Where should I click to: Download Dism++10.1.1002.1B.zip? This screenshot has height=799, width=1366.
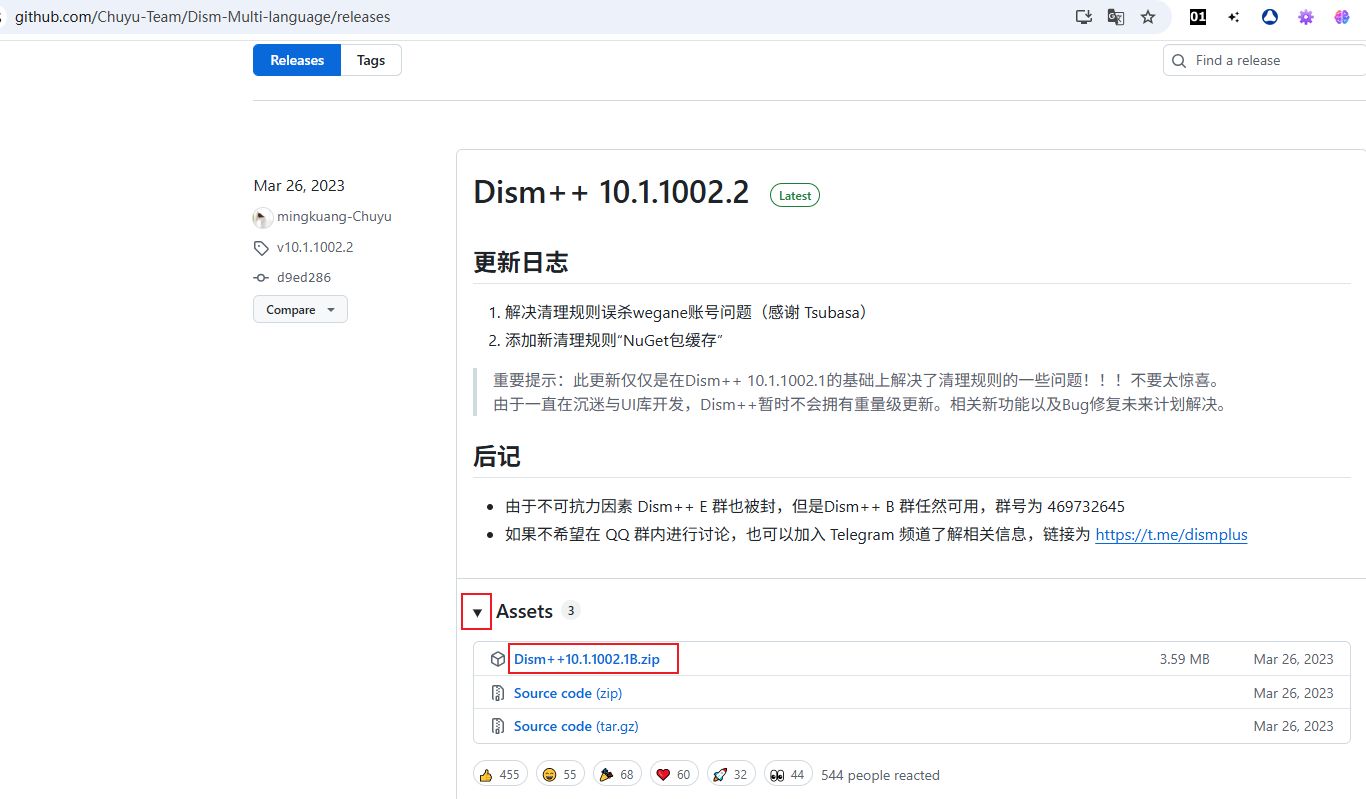coord(586,659)
